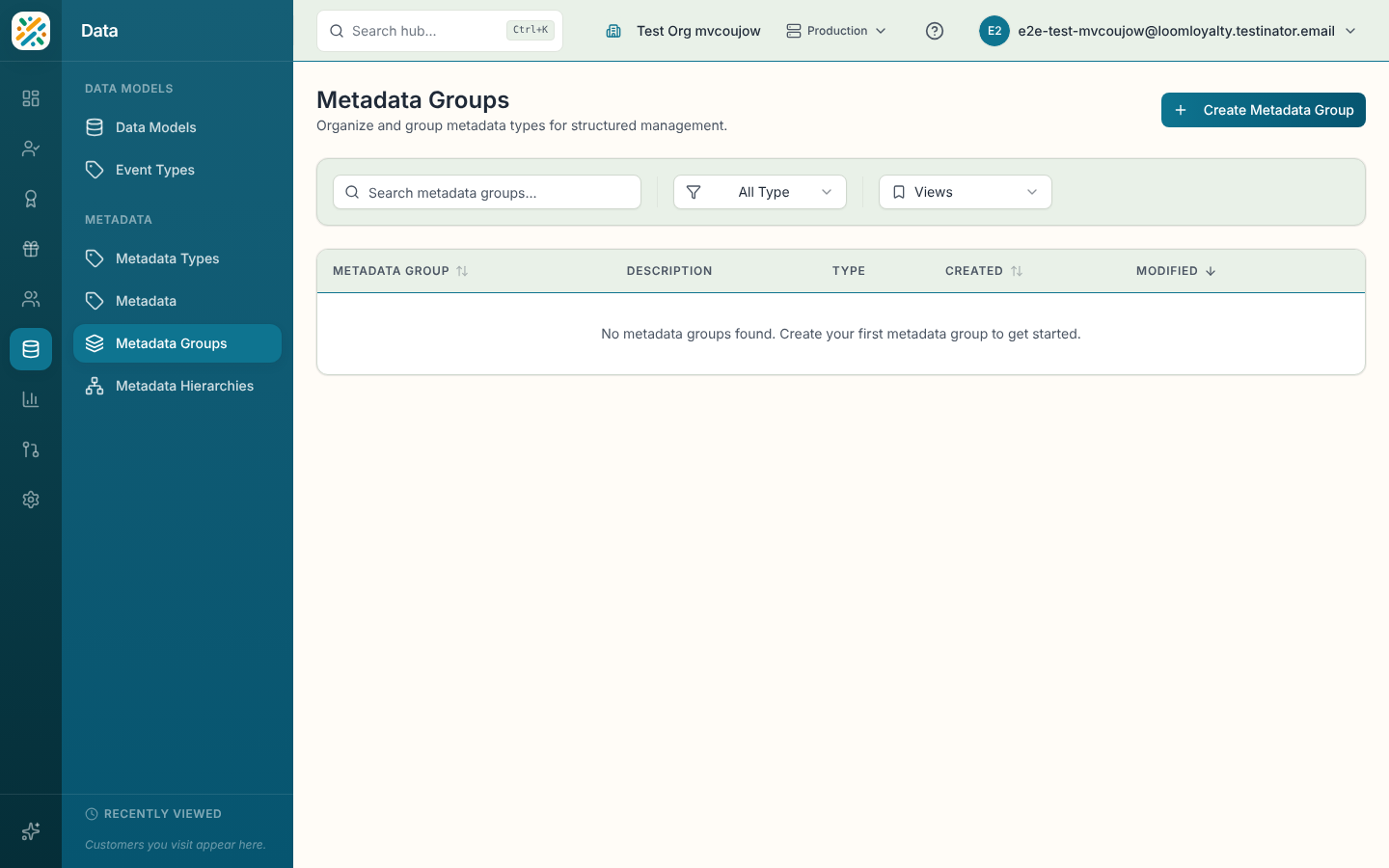The image size is (1389, 868).
Task: Click the Ctrl+K shortcut badge
Action: coord(531,31)
